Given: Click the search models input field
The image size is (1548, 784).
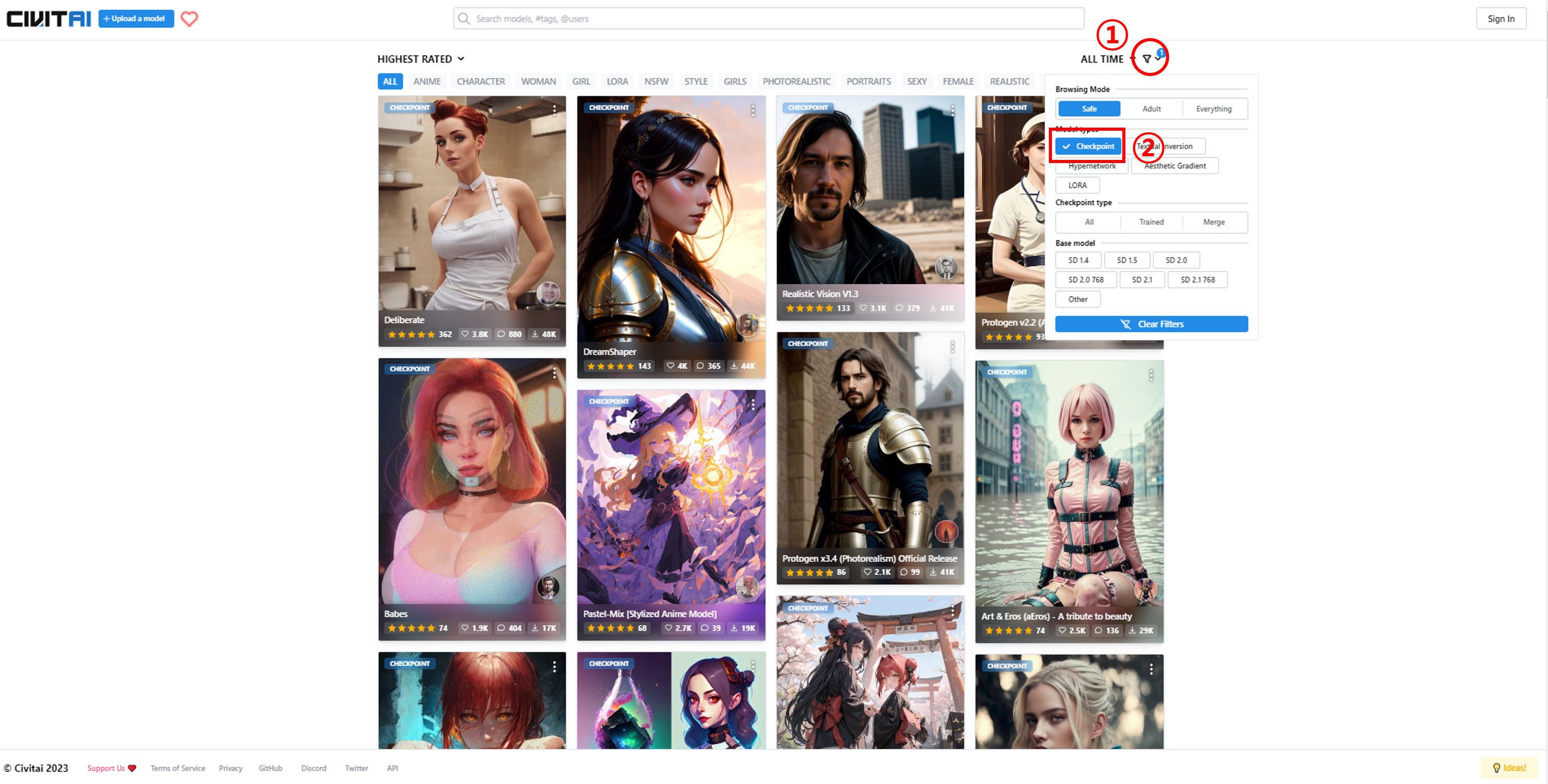Looking at the screenshot, I should pos(769,19).
